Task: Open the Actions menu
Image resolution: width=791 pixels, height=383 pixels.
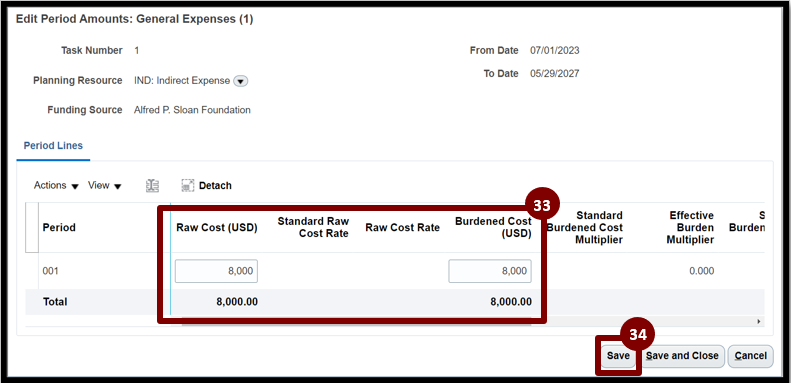Action: click(x=56, y=186)
